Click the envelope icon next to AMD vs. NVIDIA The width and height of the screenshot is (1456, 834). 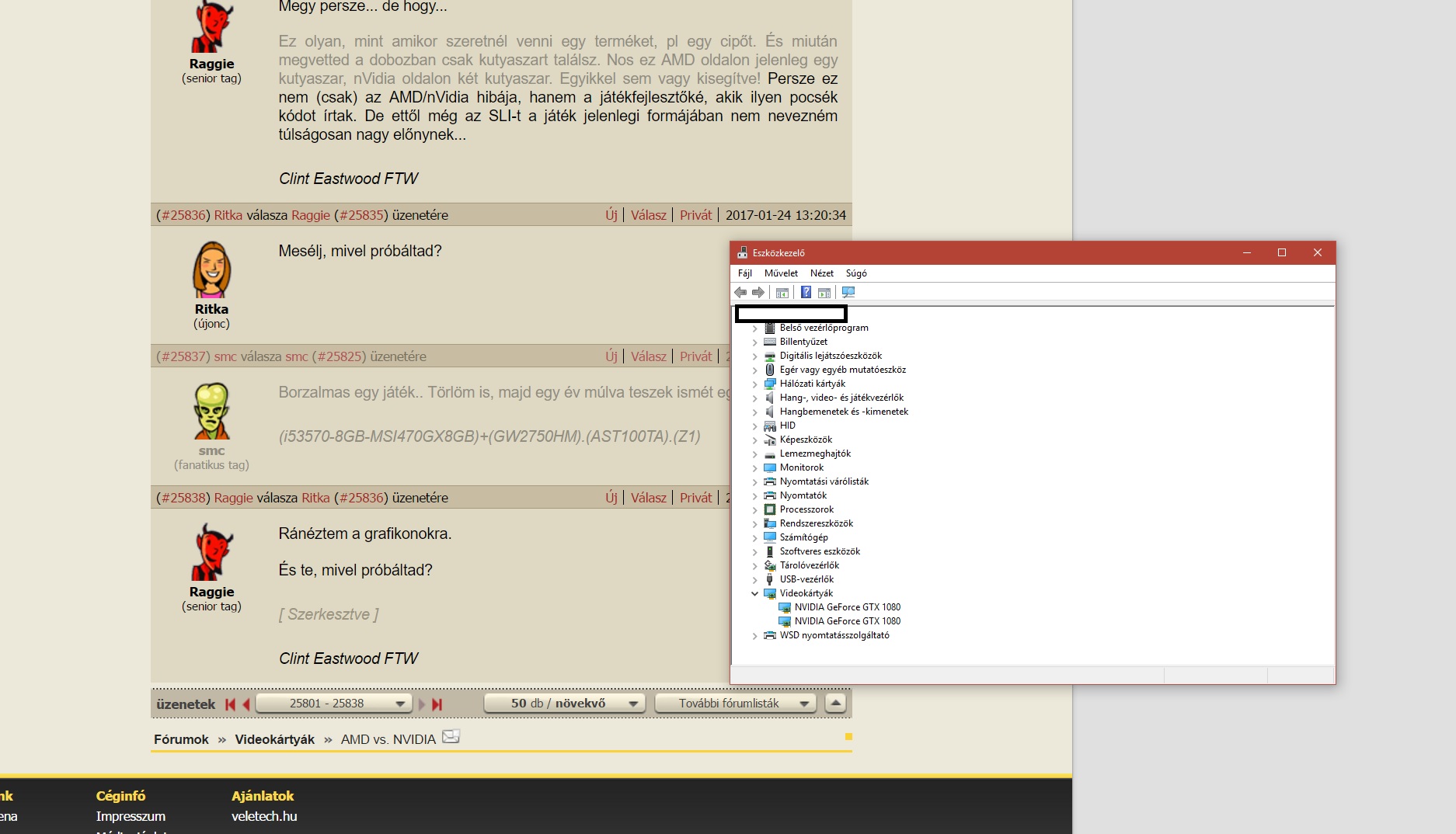451,736
